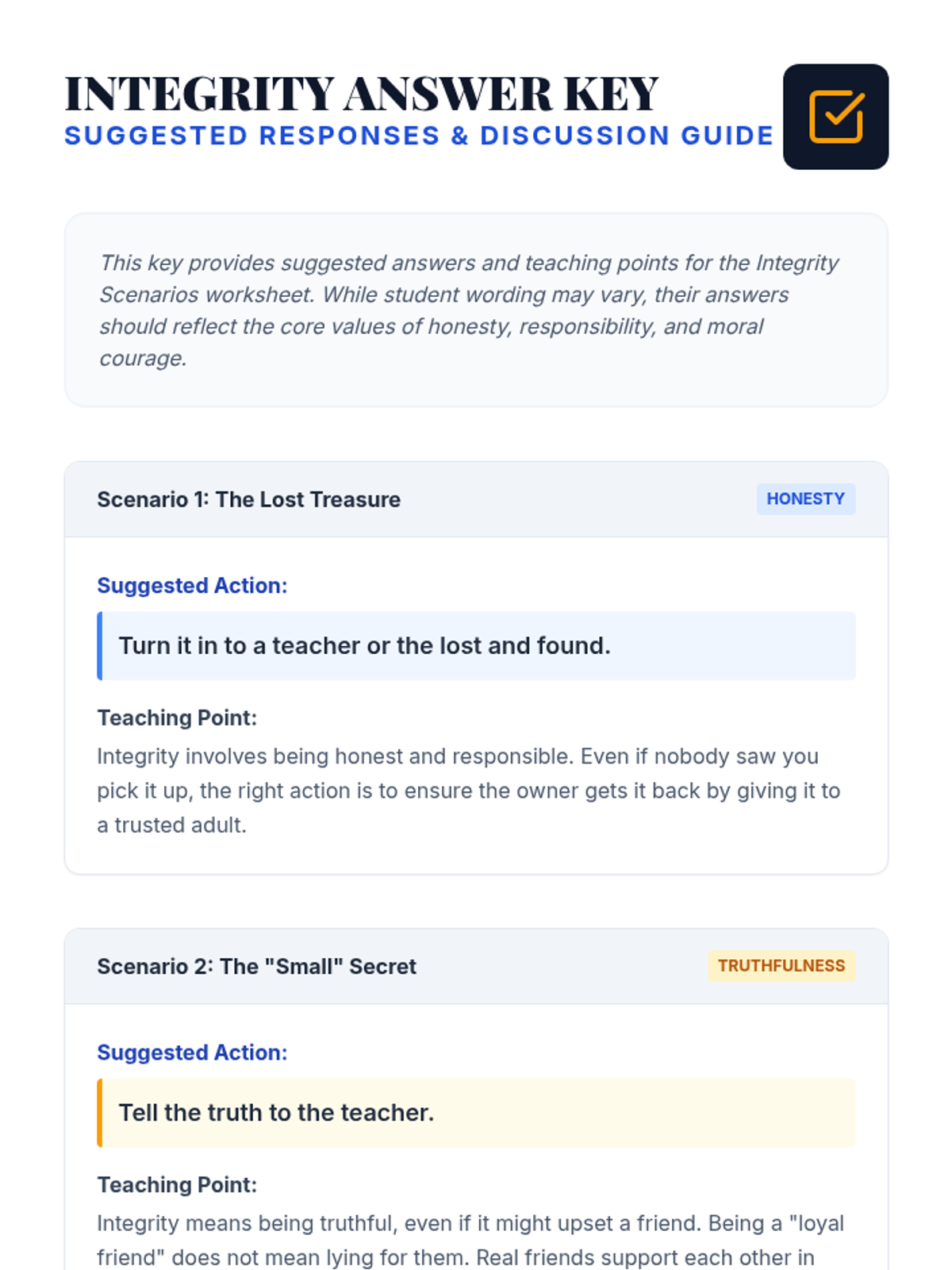Click the word "courage." in the intro note
Viewport: 952px width, 1270px height.
(143, 359)
